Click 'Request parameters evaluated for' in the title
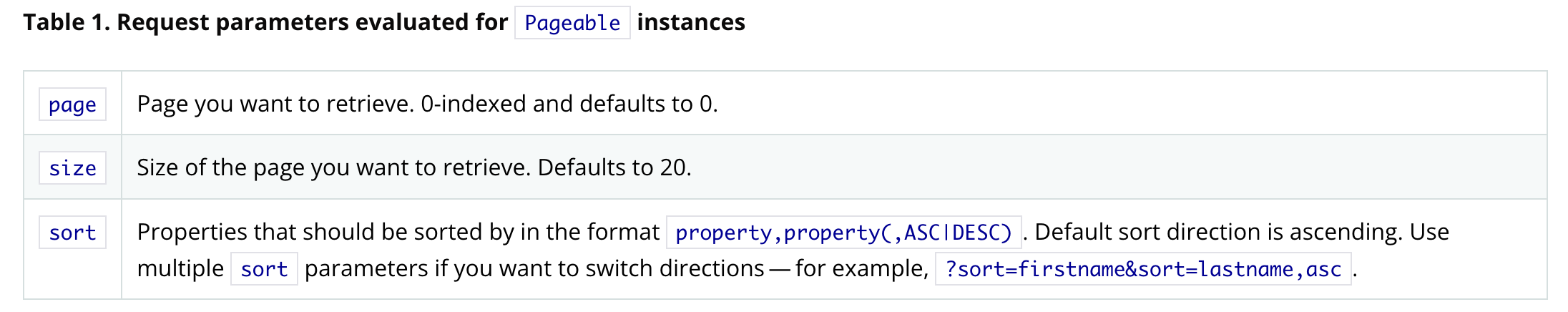Image resolution: width=1568 pixels, height=312 pixels. [312, 22]
